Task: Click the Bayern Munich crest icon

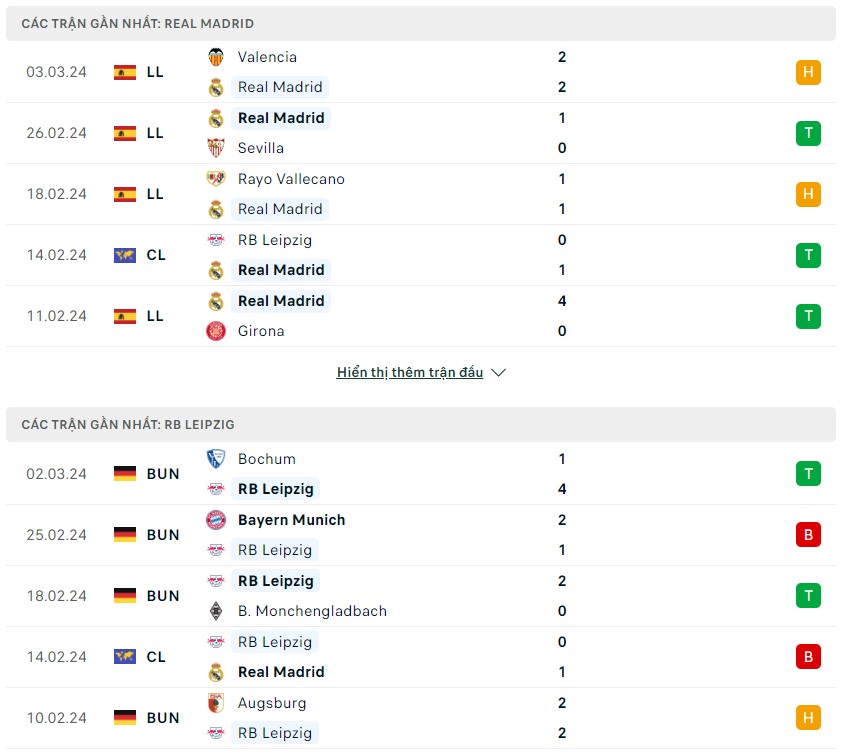Action: (216, 520)
